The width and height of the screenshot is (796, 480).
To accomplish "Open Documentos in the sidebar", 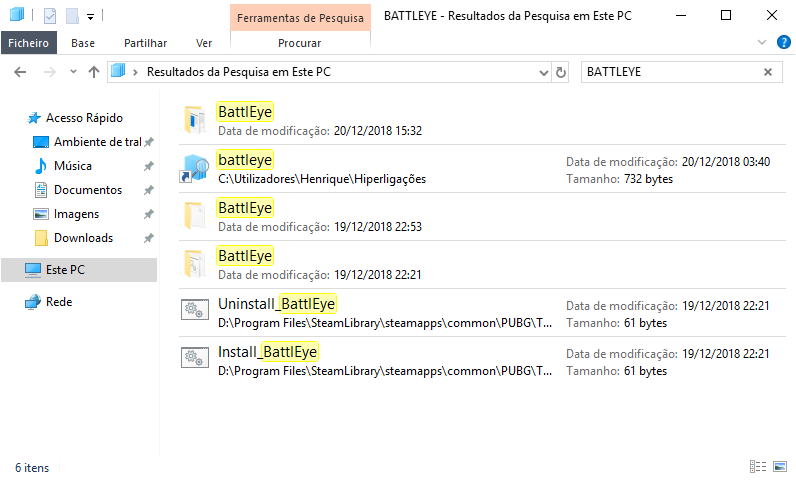I will pos(88,190).
